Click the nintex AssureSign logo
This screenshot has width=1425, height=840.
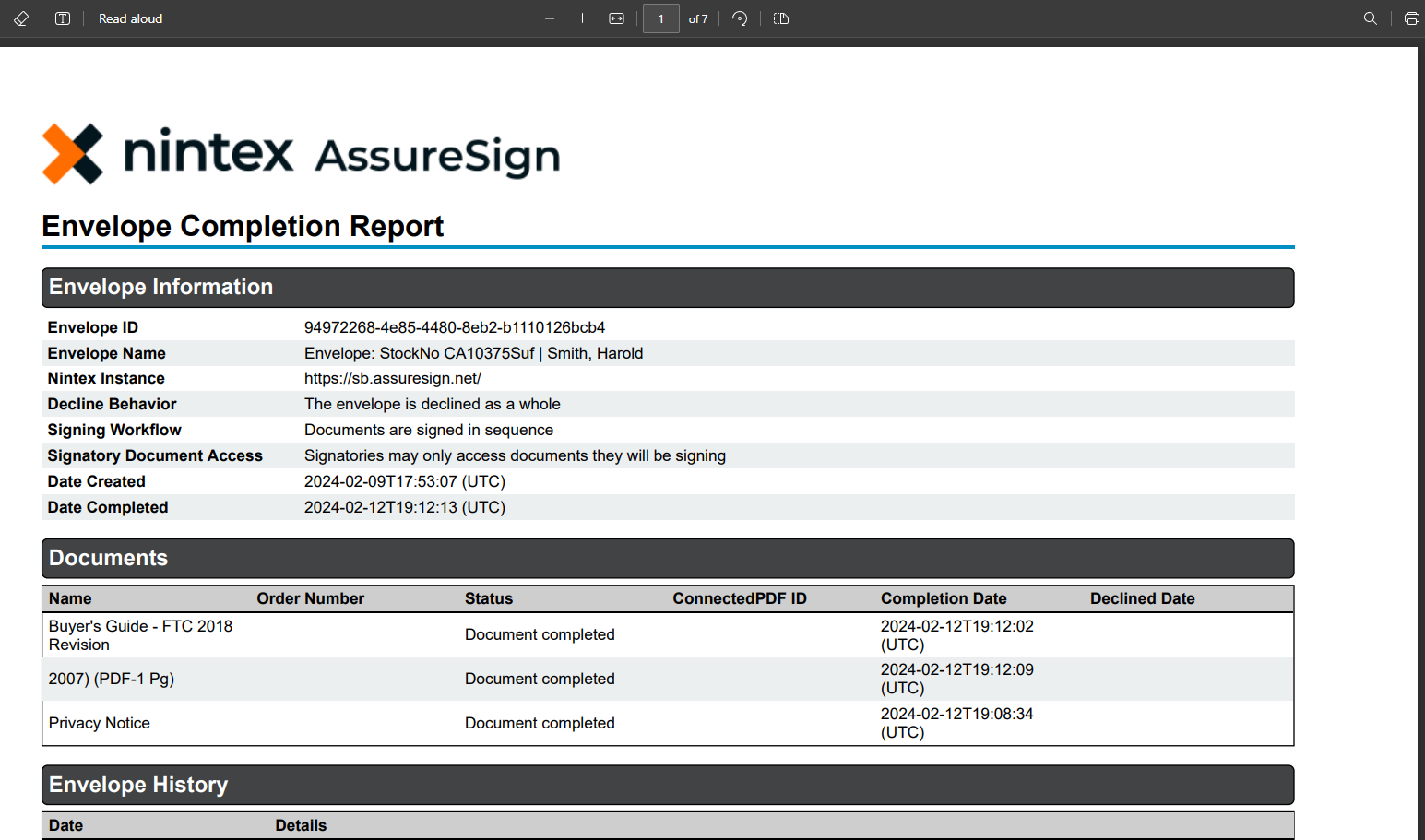pyautogui.click(x=302, y=154)
